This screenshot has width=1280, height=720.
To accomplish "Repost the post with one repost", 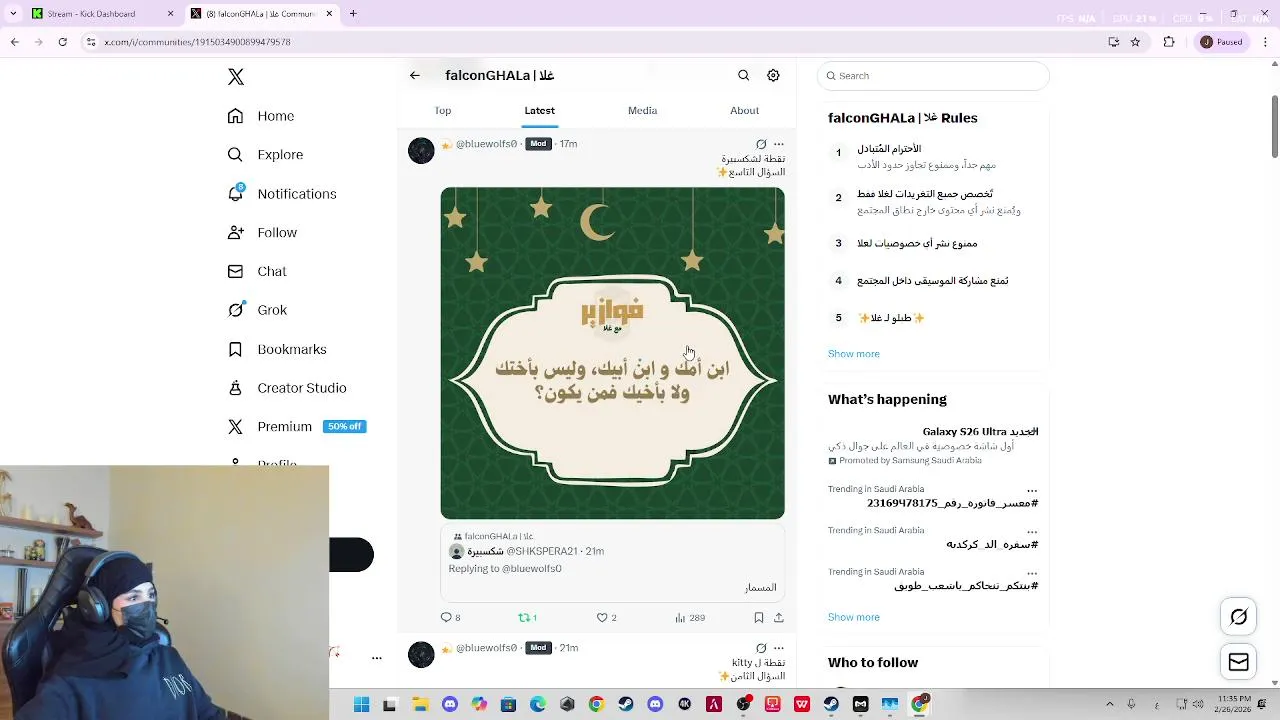I will 527,618.
